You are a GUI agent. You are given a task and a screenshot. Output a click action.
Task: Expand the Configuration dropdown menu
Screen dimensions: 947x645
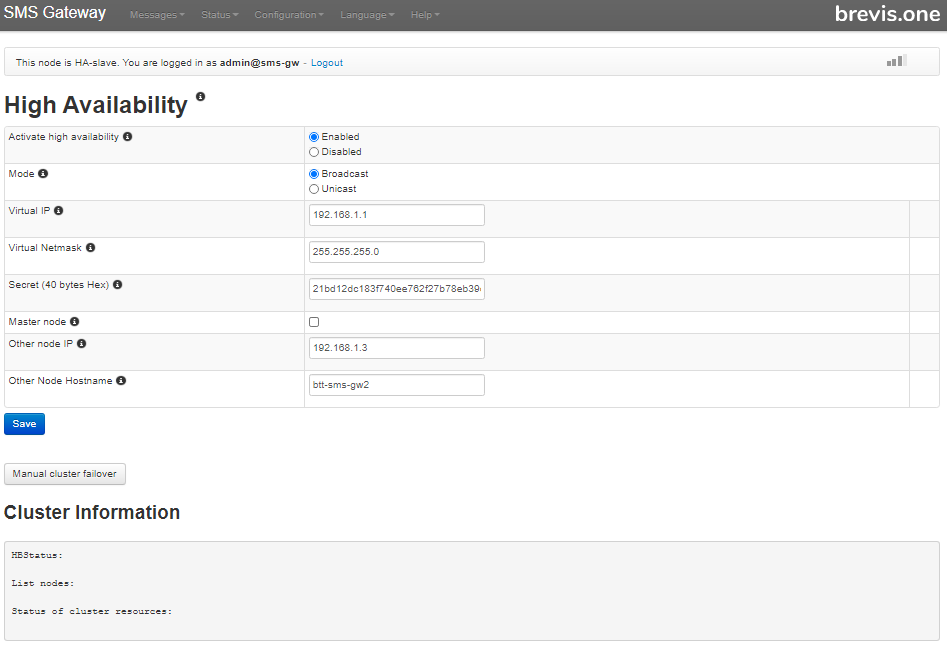pos(289,14)
